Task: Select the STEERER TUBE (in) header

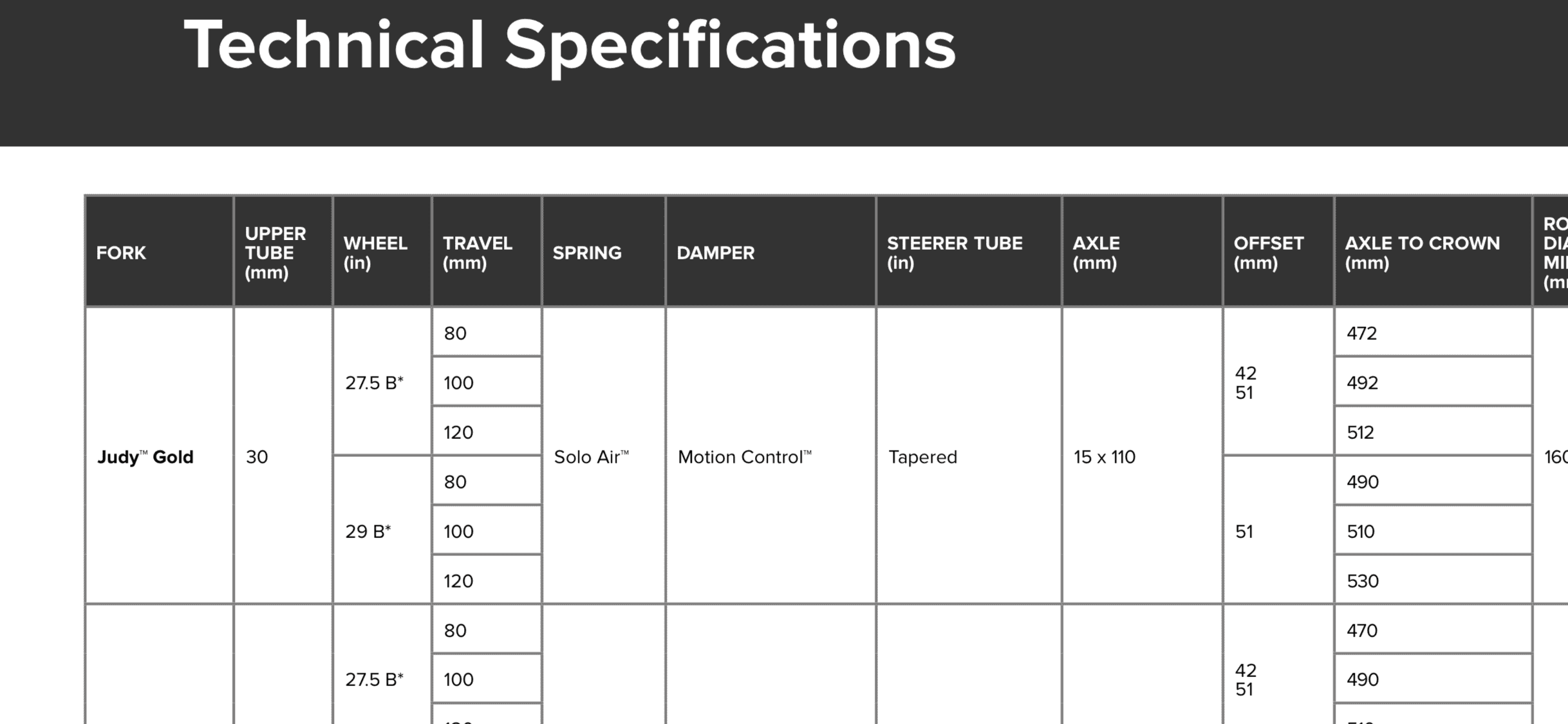Action: pos(969,252)
